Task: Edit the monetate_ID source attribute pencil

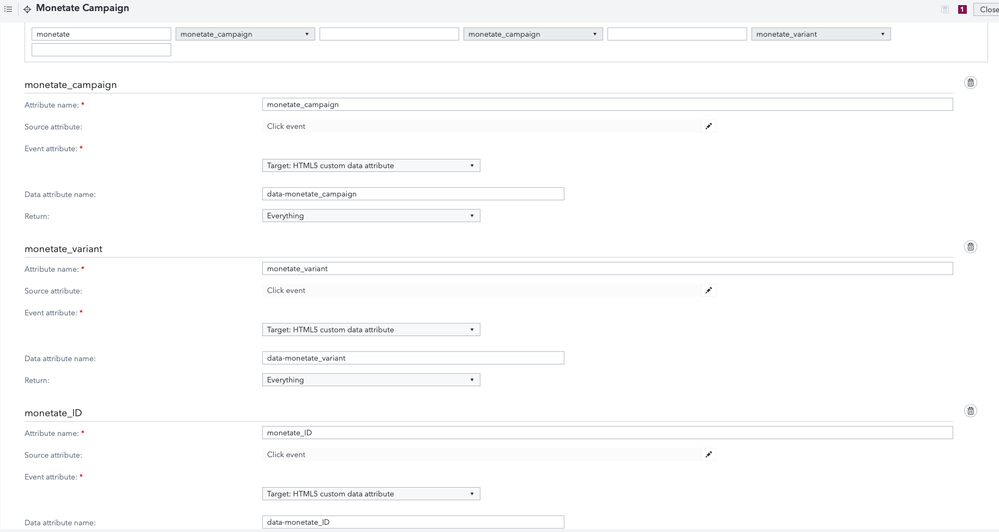Action: (709, 454)
